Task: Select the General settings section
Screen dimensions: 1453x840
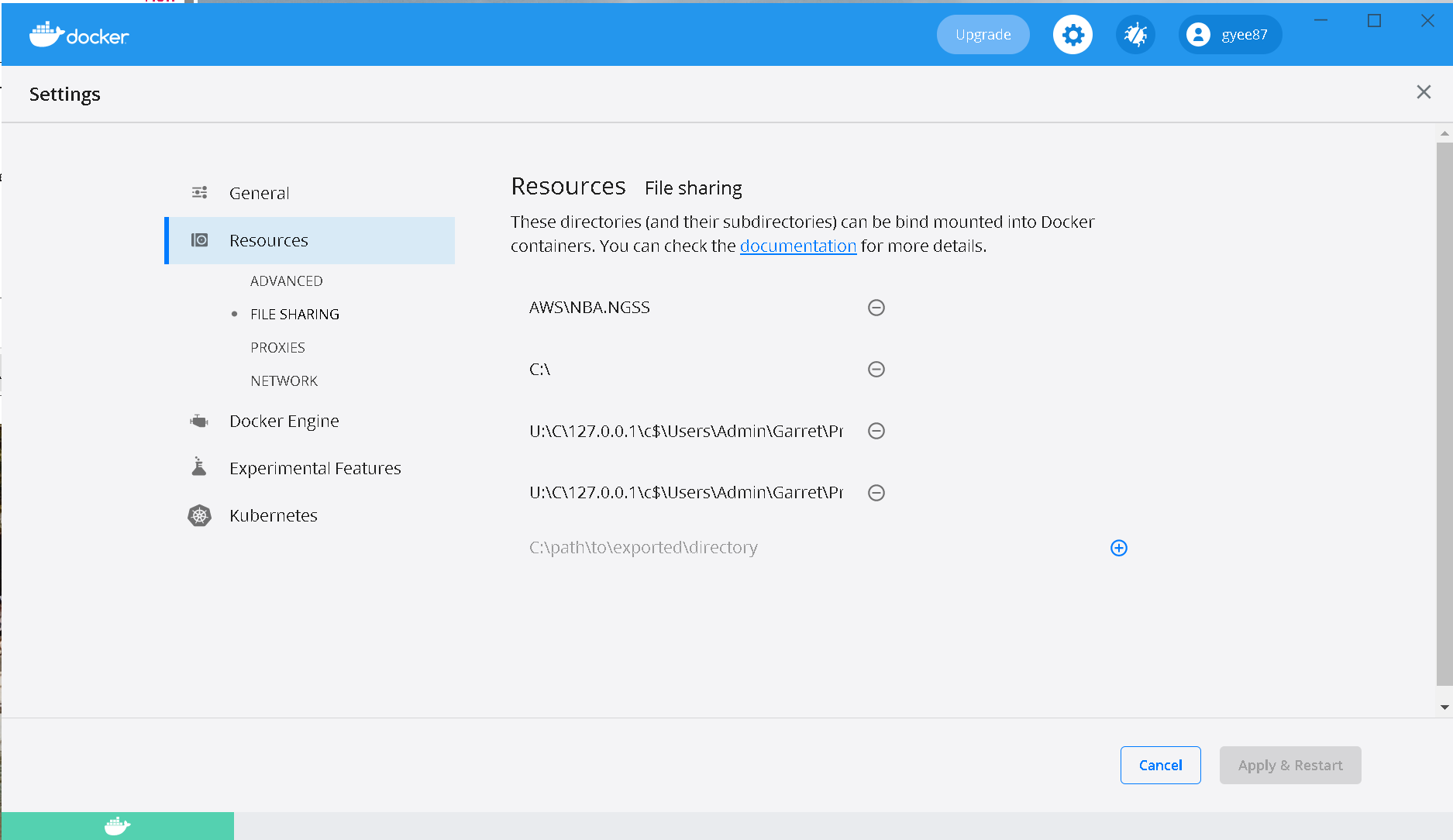Action: coord(259,193)
